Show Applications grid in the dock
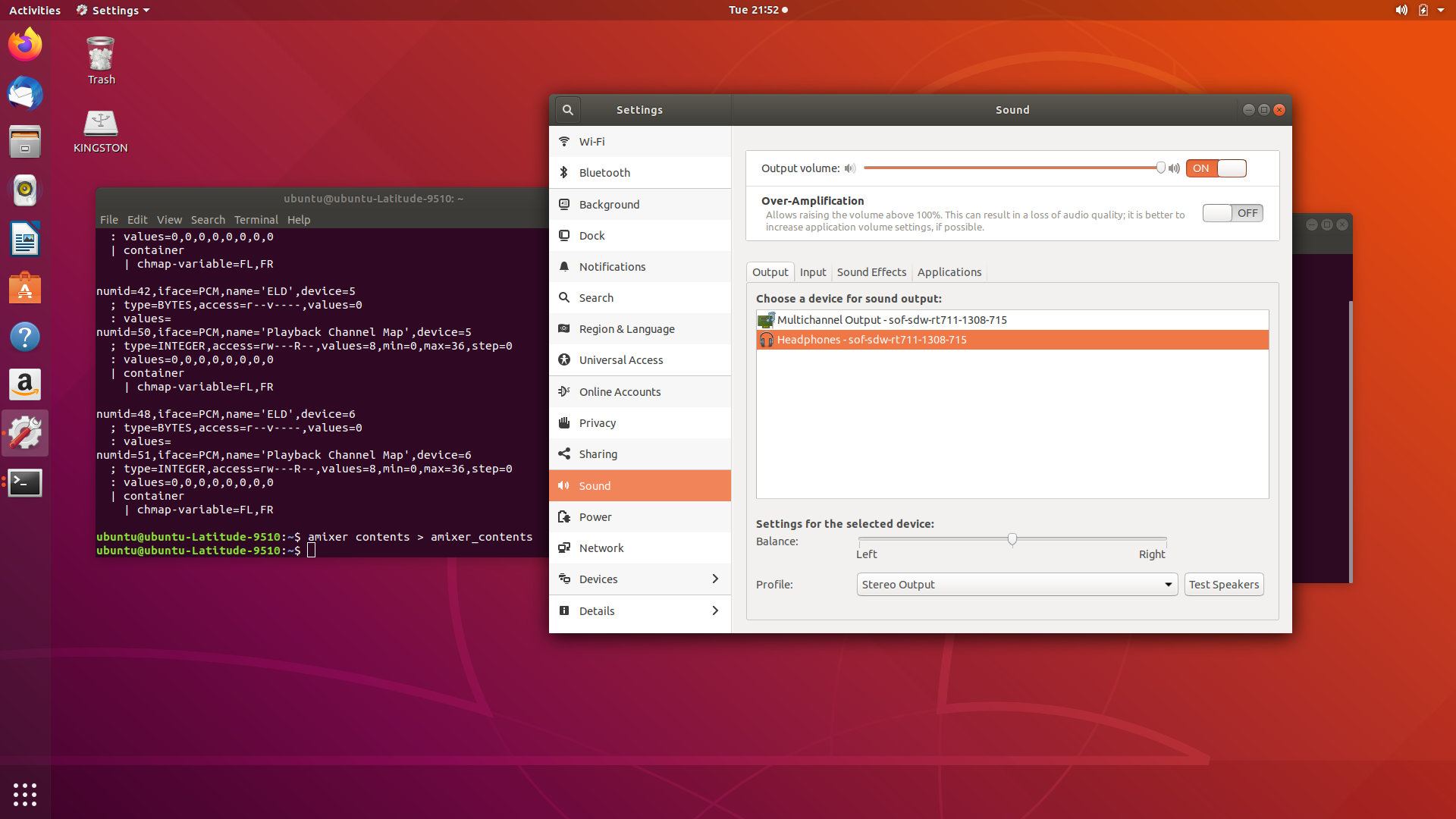 pos(25,794)
